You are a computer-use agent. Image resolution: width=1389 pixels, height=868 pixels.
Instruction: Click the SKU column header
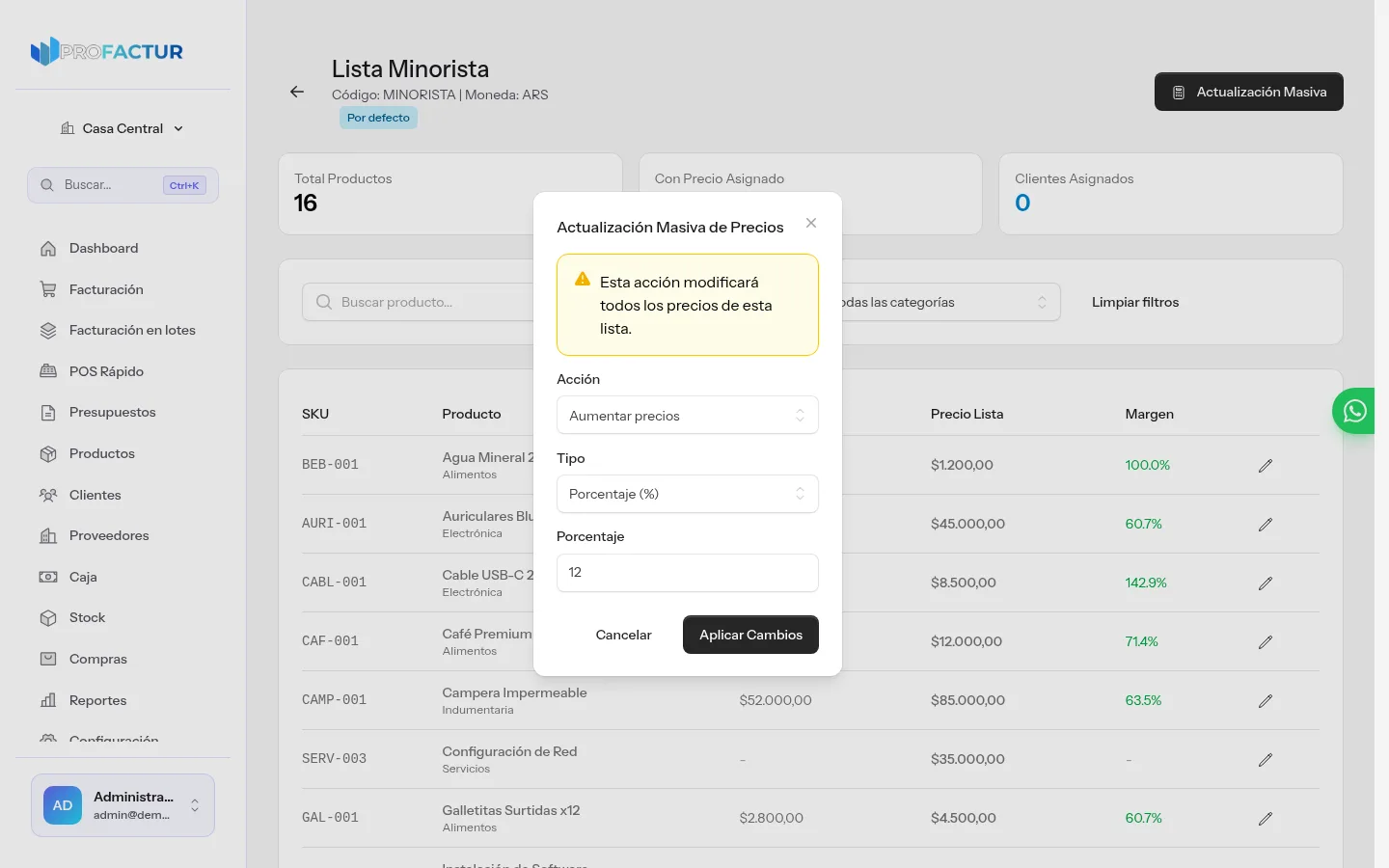coord(315,414)
